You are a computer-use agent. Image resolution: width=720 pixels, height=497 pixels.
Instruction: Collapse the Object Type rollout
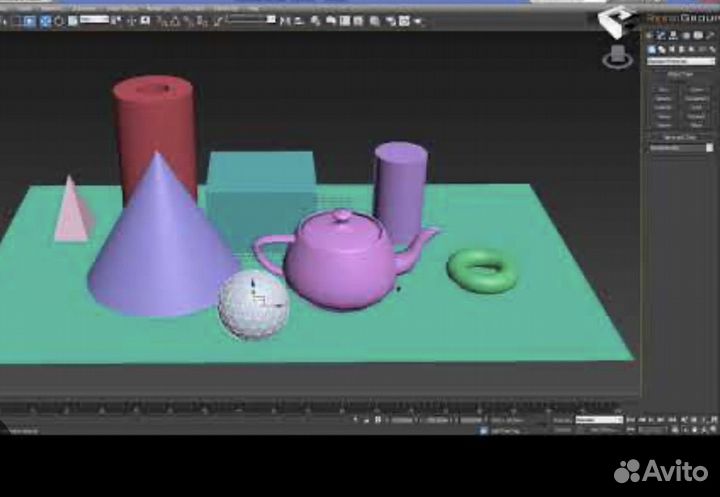(681, 74)
